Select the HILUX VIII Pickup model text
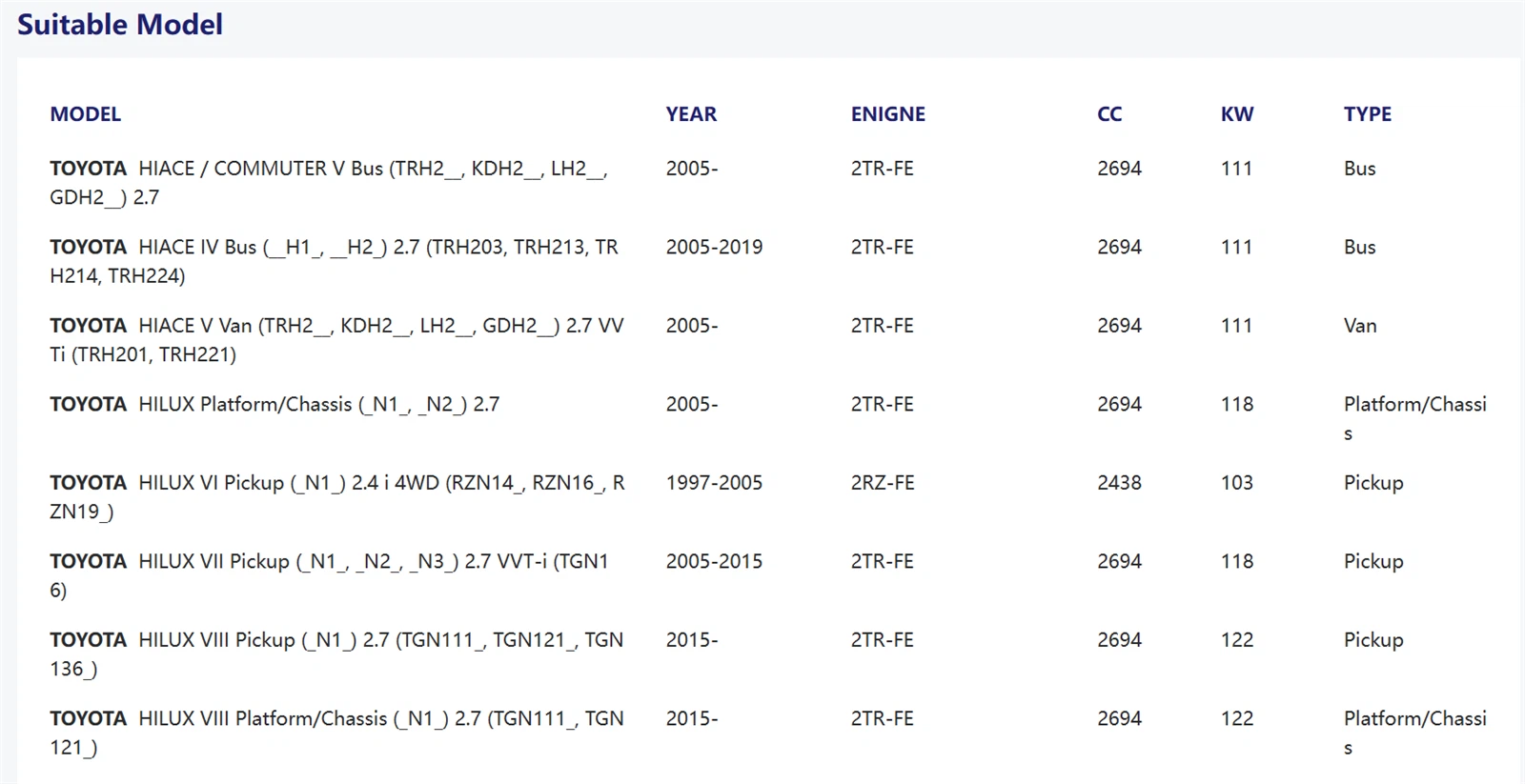 [337, 654]
